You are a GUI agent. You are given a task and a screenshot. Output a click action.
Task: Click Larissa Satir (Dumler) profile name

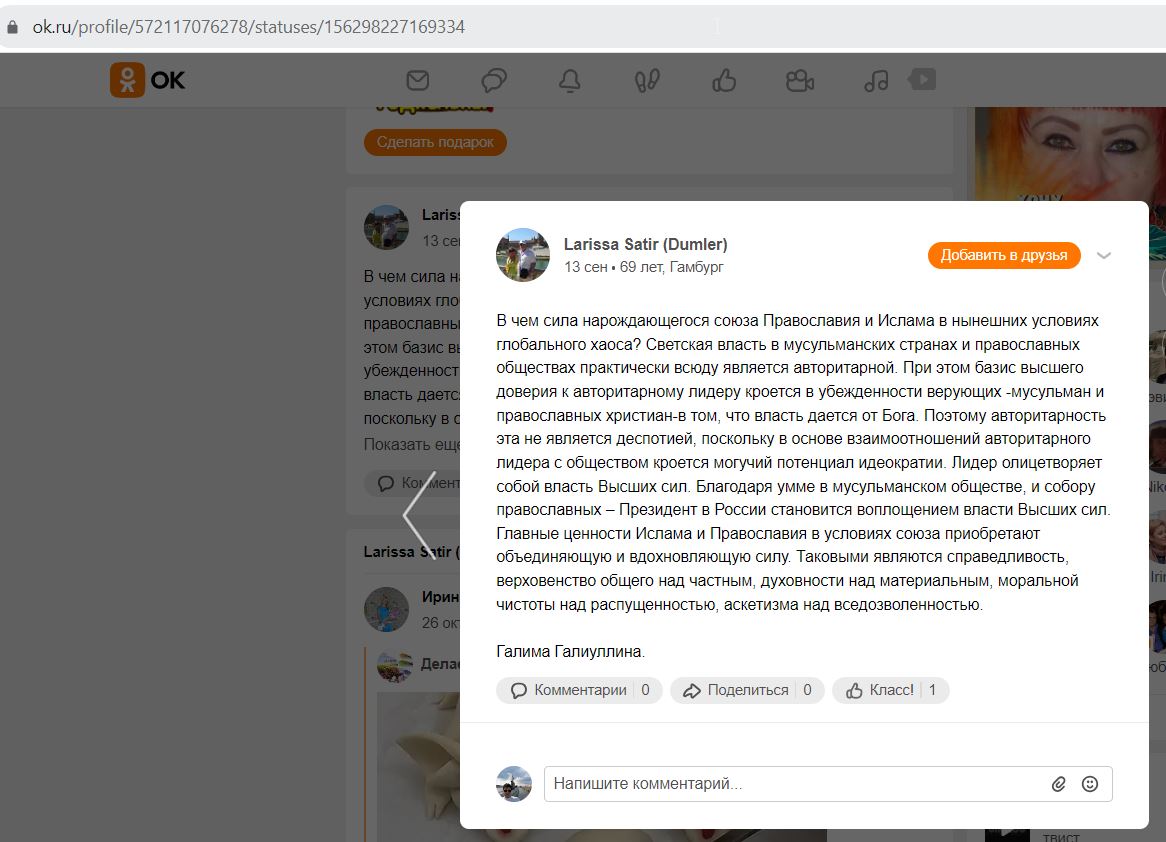(645, 244)
